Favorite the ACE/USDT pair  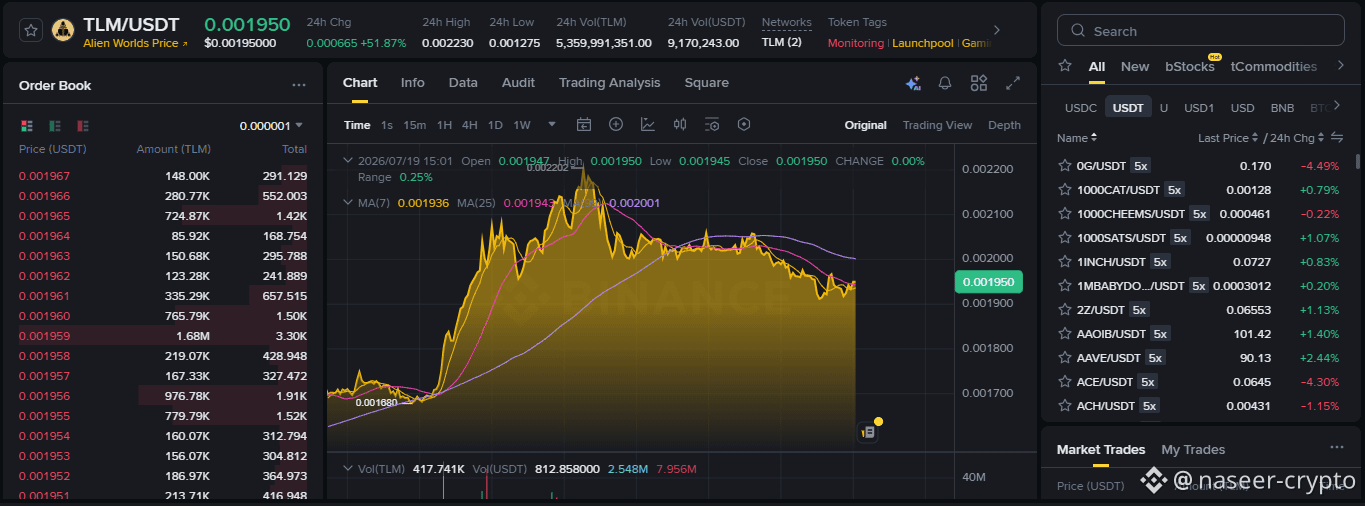pos(1064,381)
